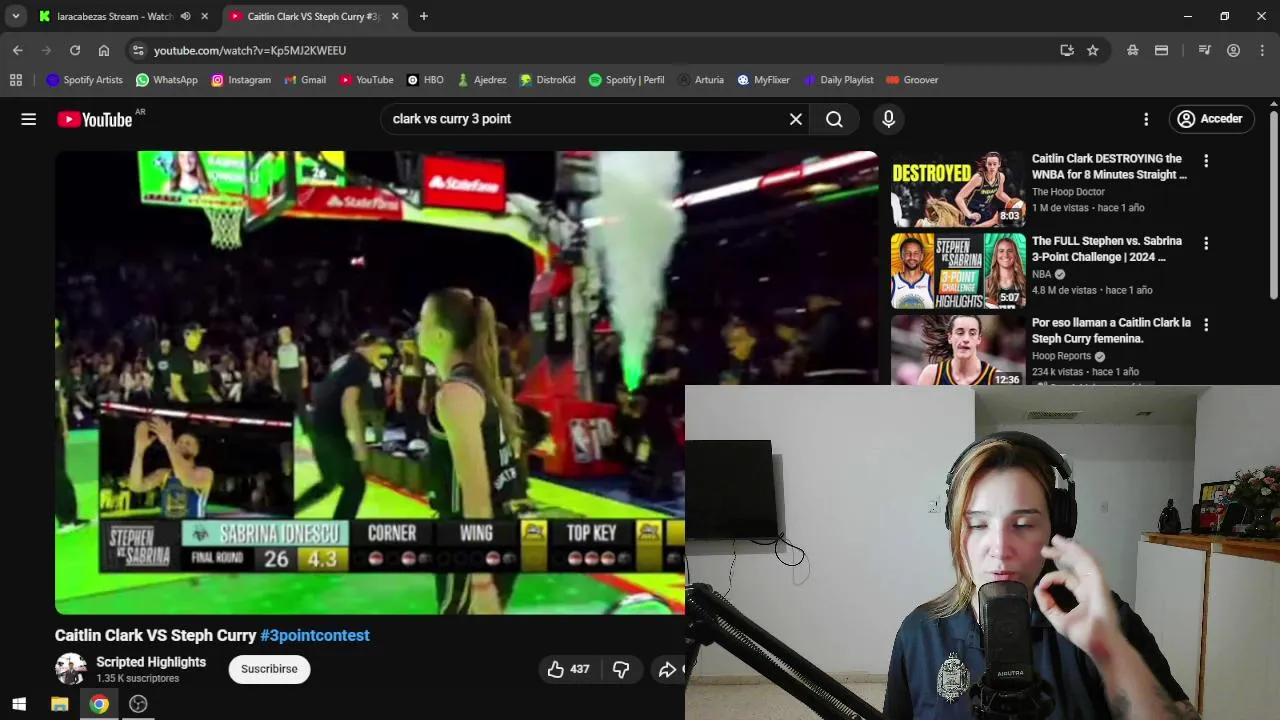Open the apps grid icon in bookmarks bar
Screen dimensions: 1280x720
click(x=16, y=80)
